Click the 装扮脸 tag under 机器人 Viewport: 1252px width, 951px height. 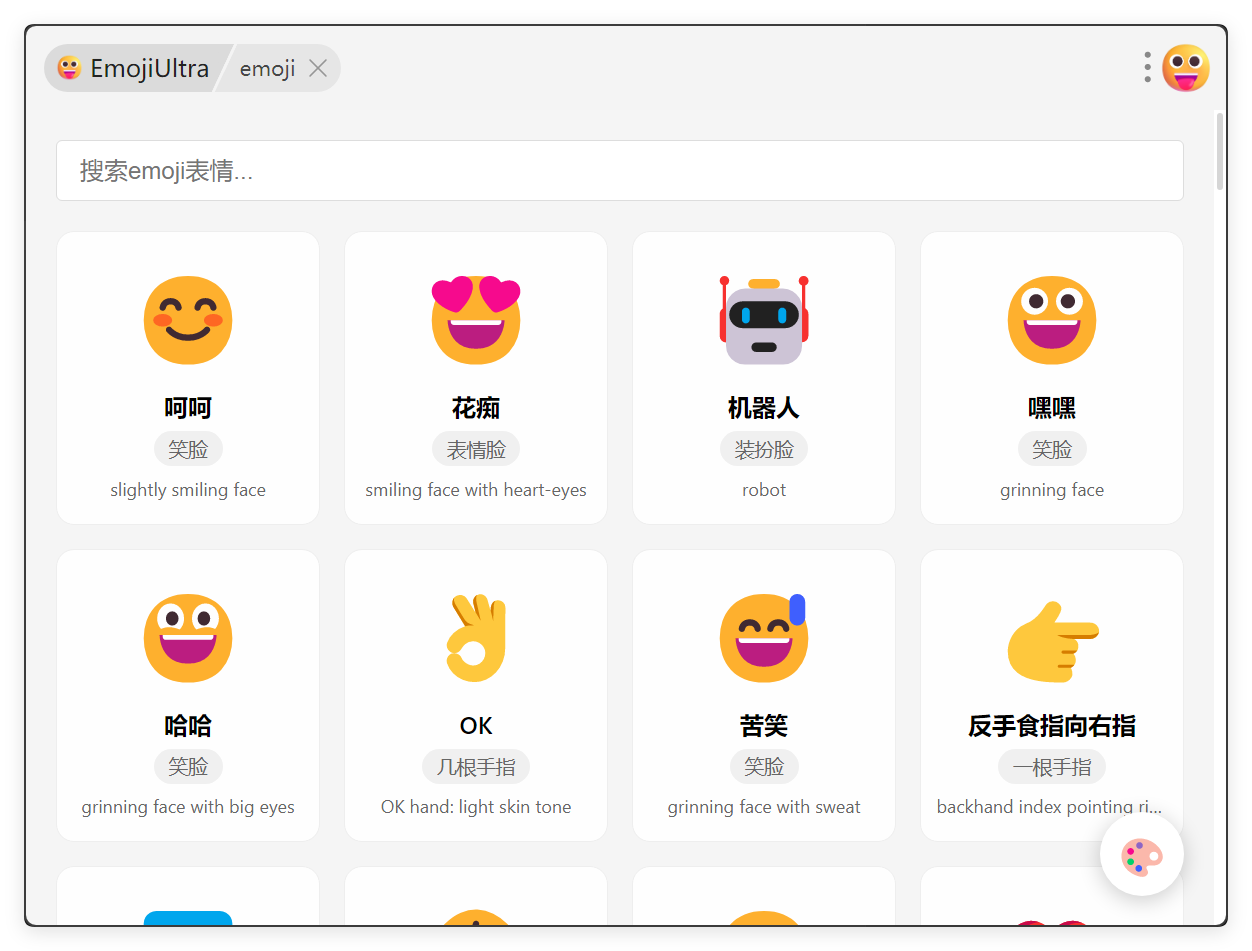[764, 449]
